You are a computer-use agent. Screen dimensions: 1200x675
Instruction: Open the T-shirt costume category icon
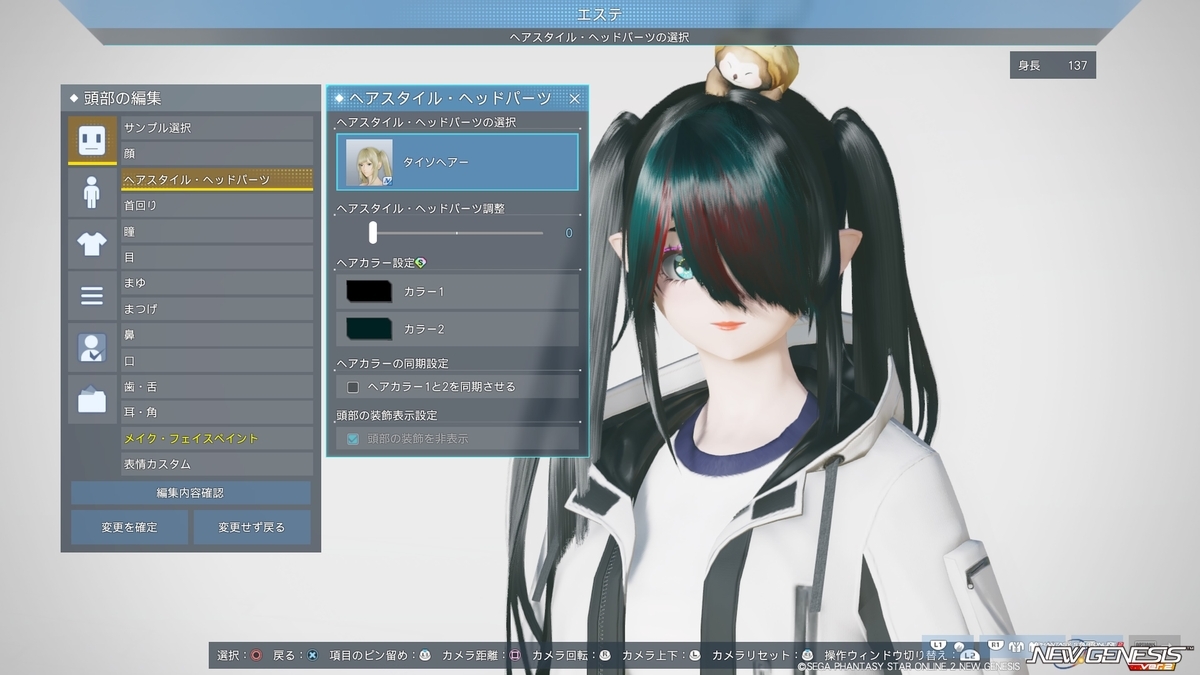92,244
